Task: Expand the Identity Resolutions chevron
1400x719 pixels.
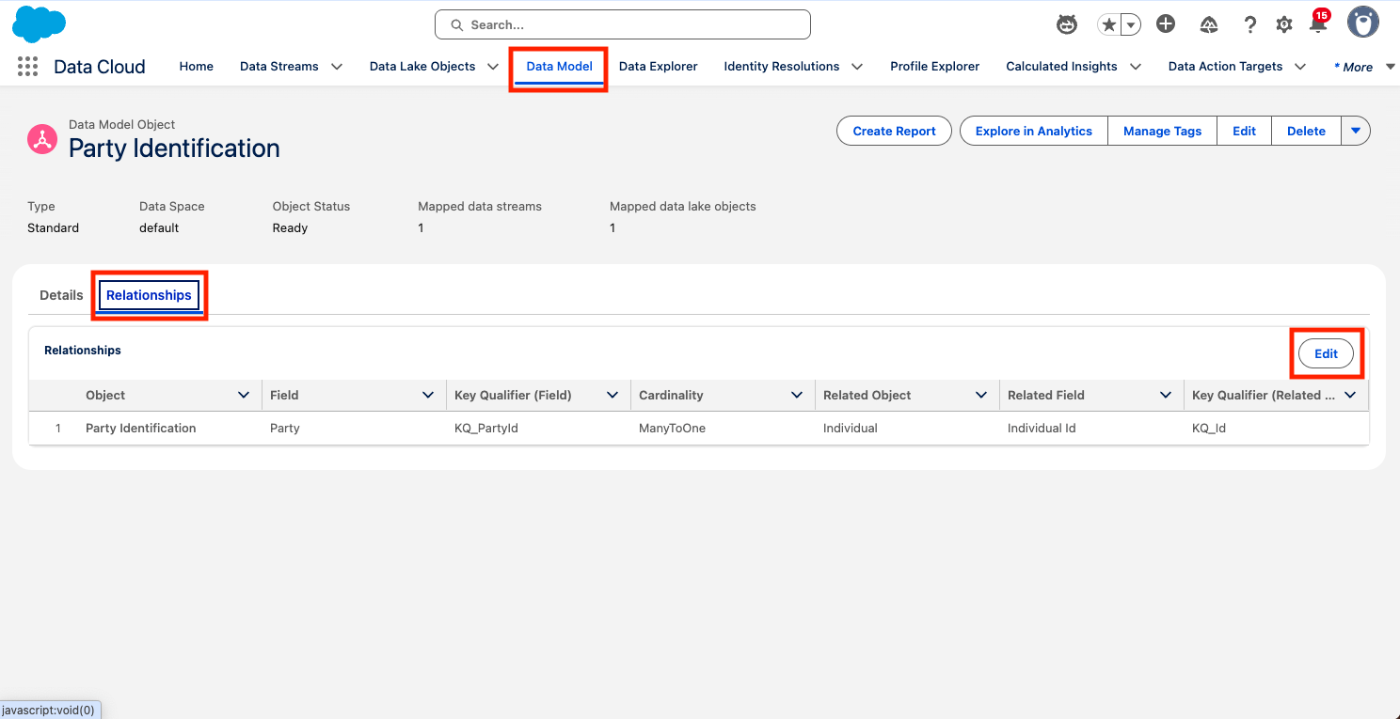Action: click(857, 67)
